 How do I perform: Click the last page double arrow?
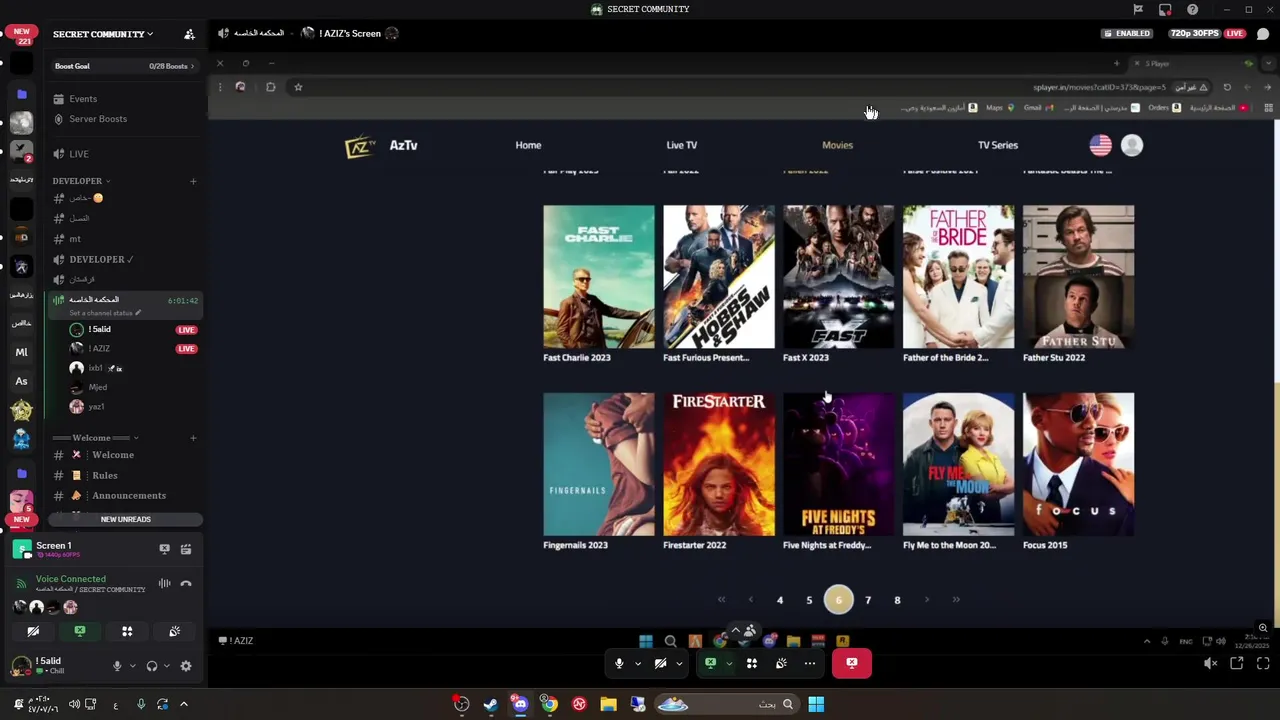pos(956,600)
